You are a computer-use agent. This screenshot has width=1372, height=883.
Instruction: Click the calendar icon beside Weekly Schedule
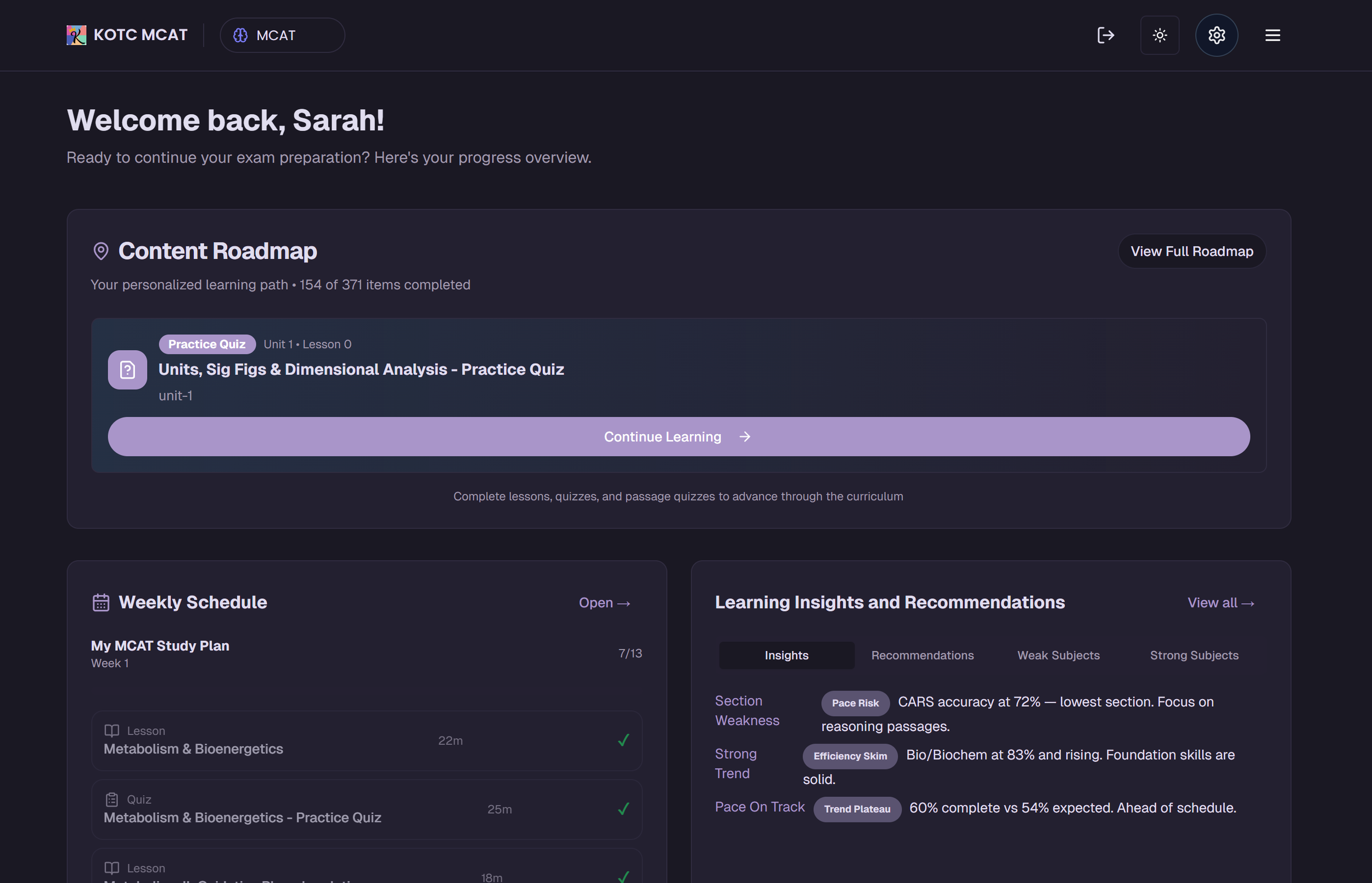click(100, 602)
